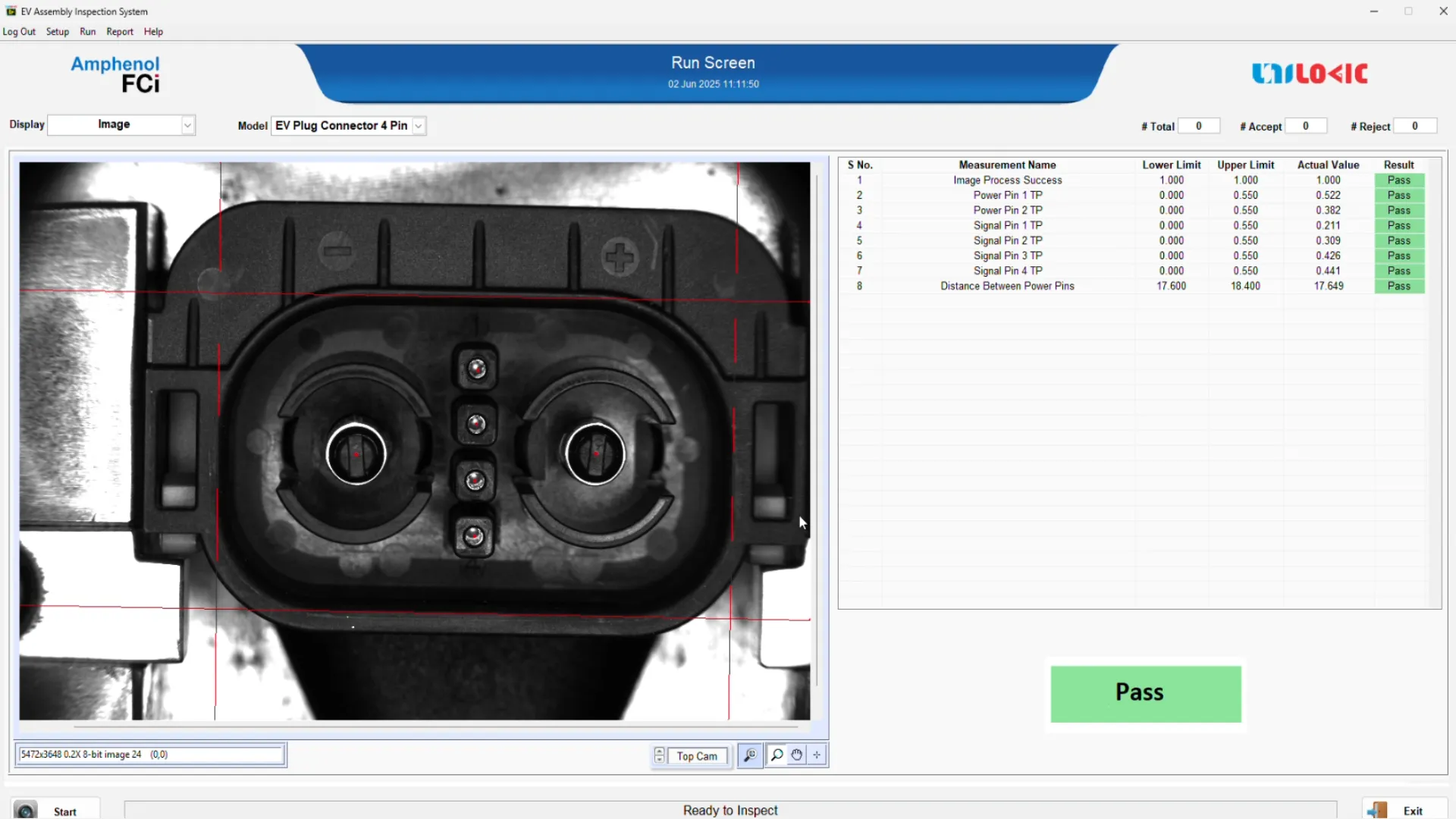Select the zoom magnifier tool

click(x=777, y=755)
